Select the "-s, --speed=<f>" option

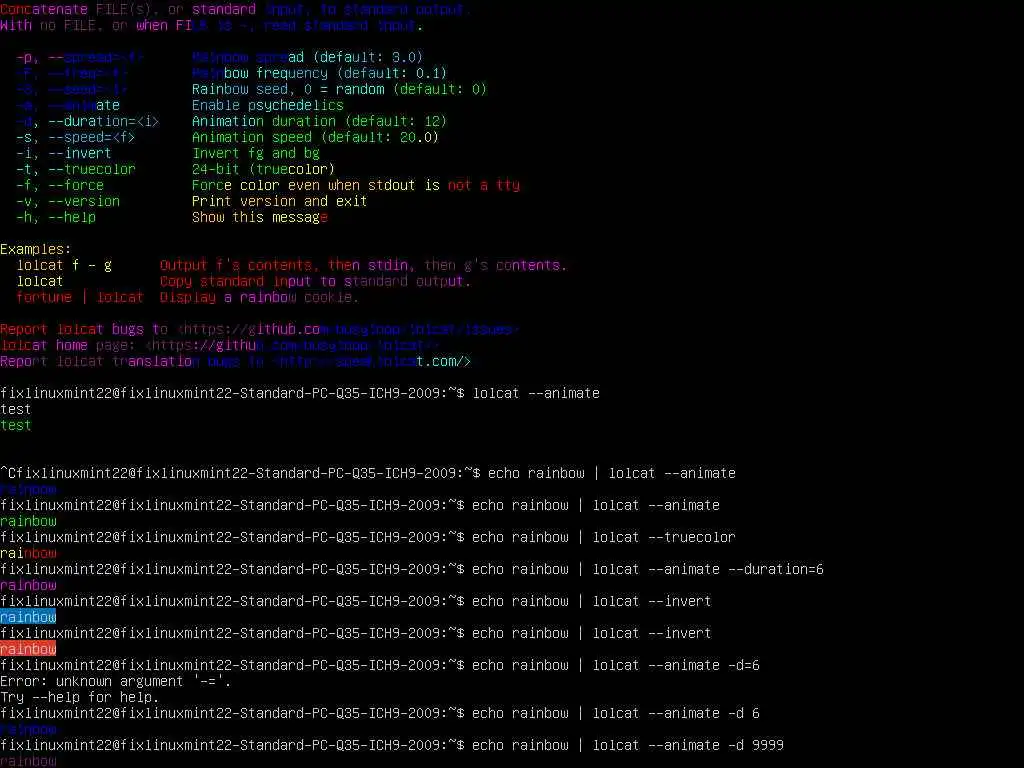pyautogui.click(x=76, y=137)
